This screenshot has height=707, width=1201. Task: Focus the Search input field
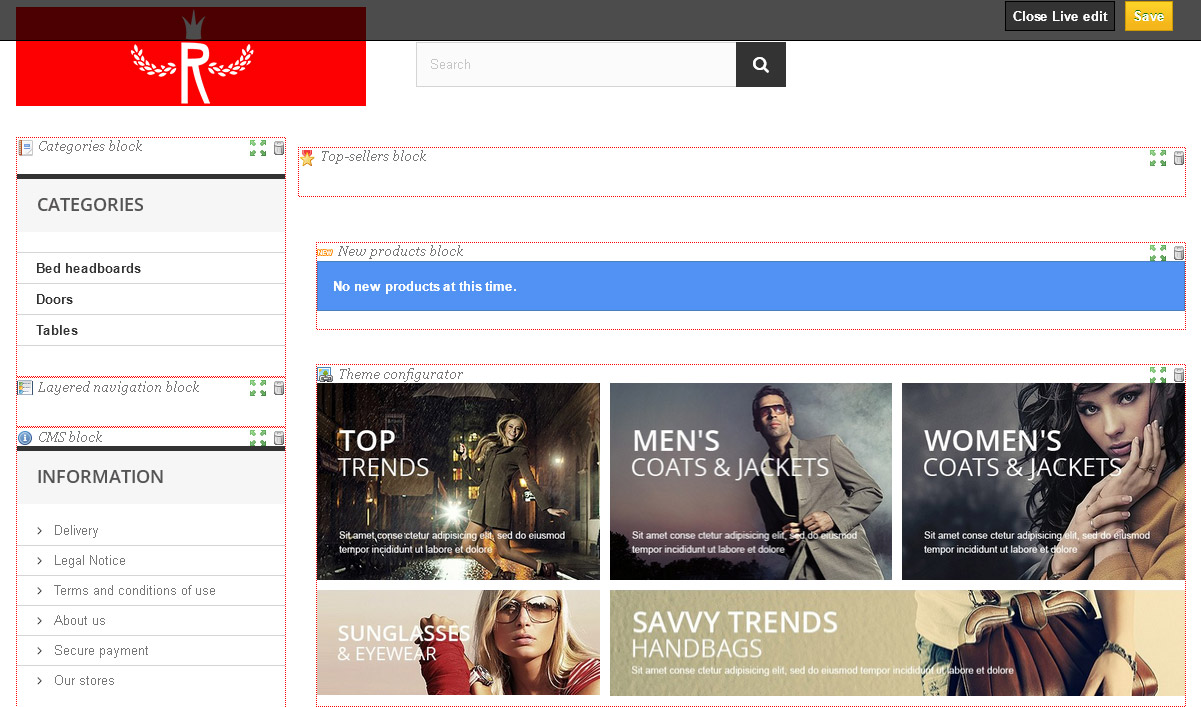pos(576,64)
